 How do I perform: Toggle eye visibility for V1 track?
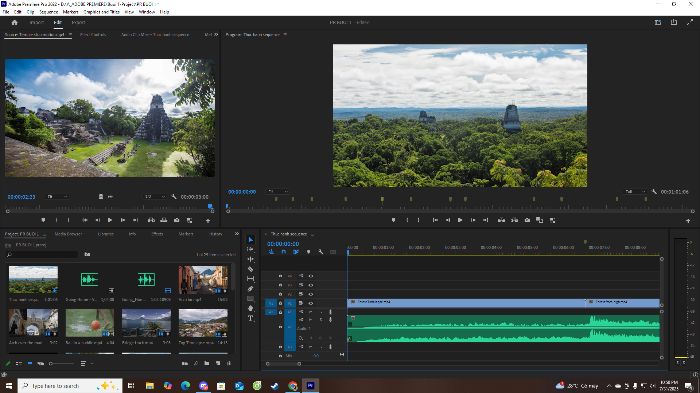click(x=311, y=303)
